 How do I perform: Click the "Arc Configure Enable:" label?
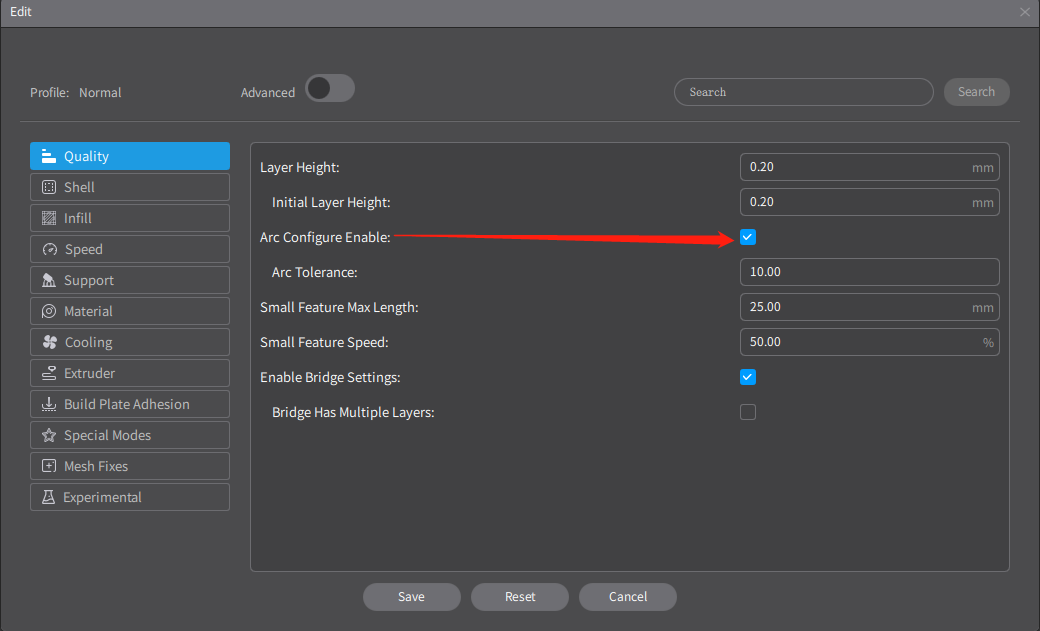pyautogui.click(x=325, y=238)
